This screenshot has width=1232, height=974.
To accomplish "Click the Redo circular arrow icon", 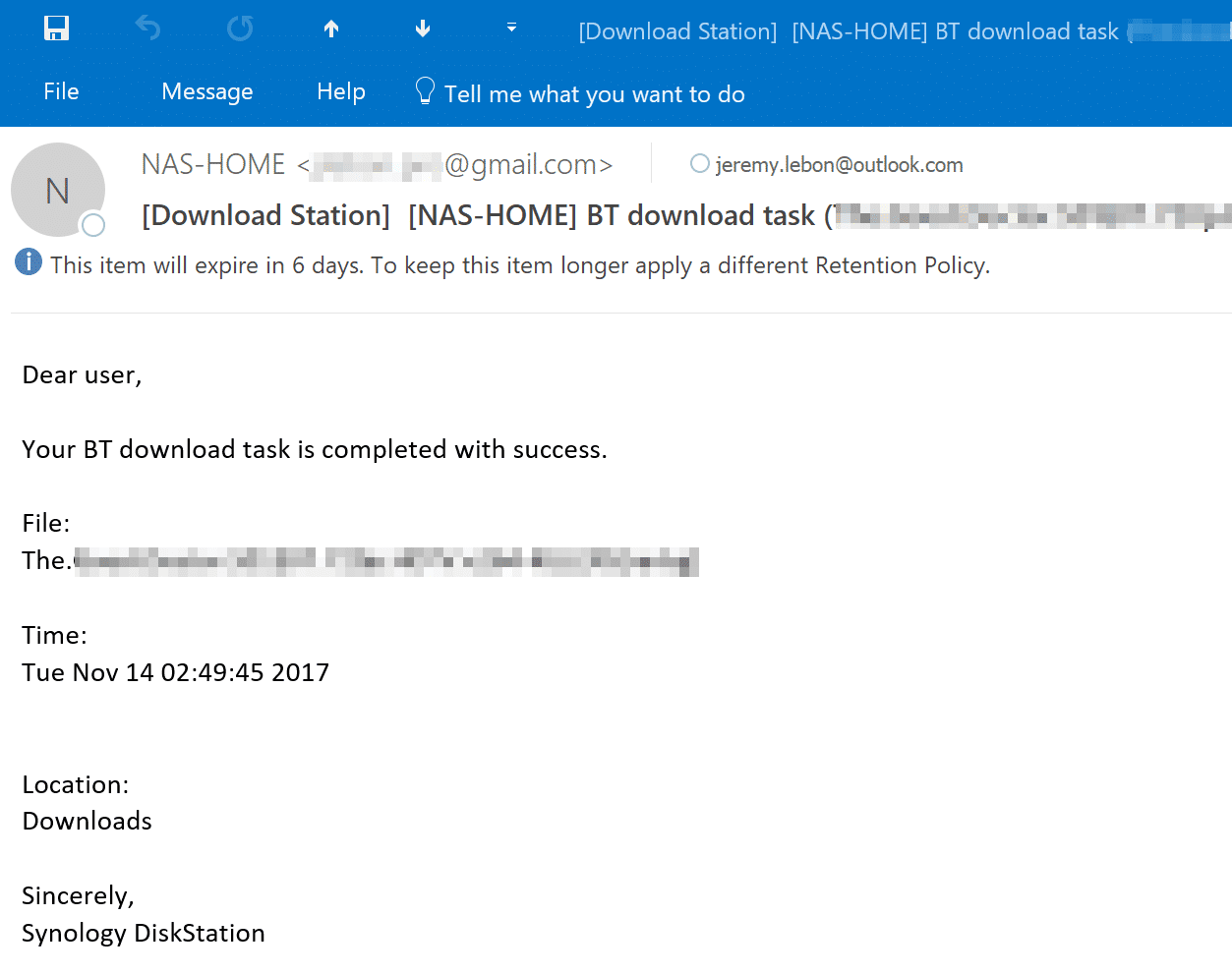I will [x=240, y=29].
